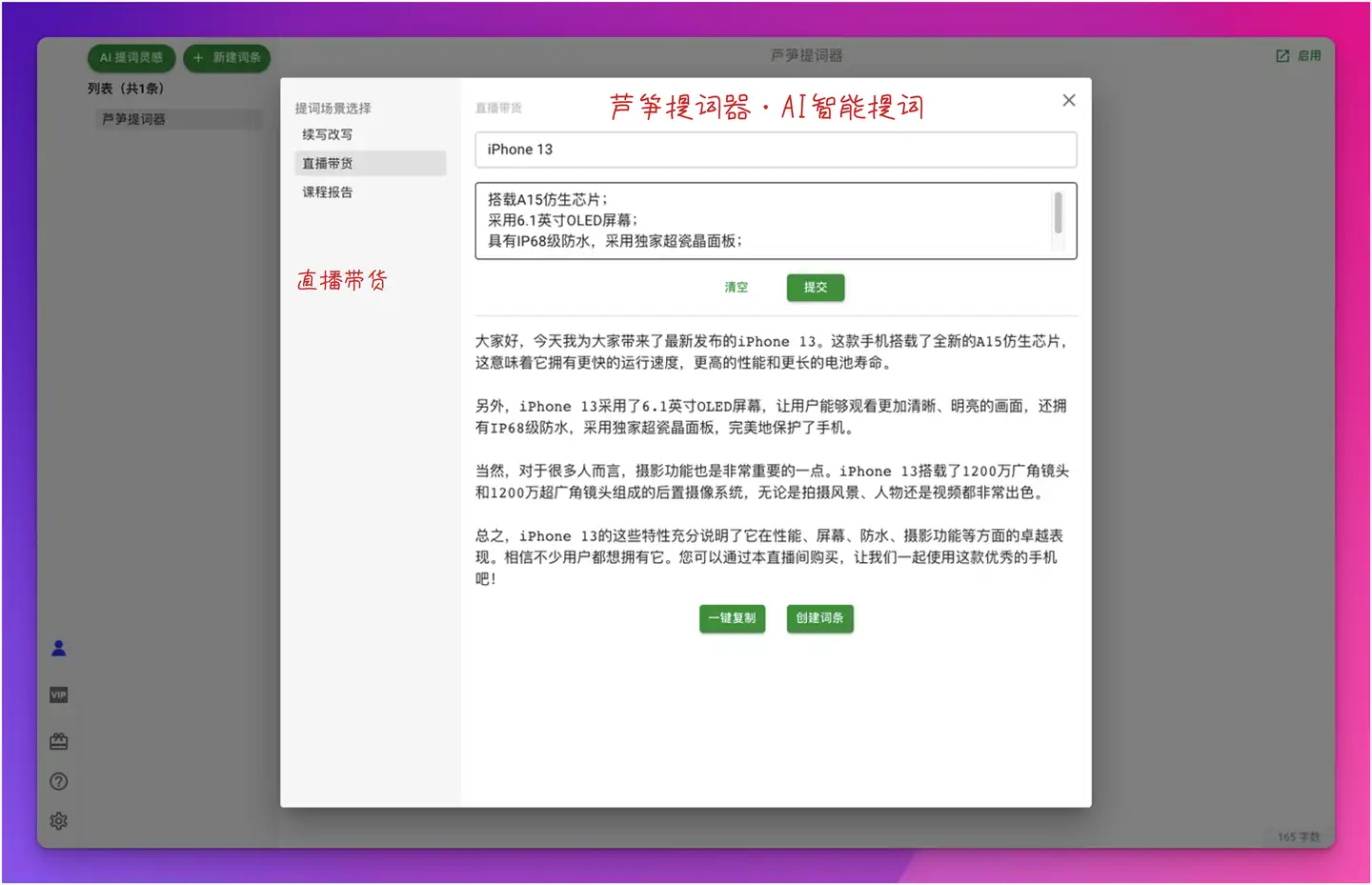Open the user account icon in sidebar

coord(58,649)
